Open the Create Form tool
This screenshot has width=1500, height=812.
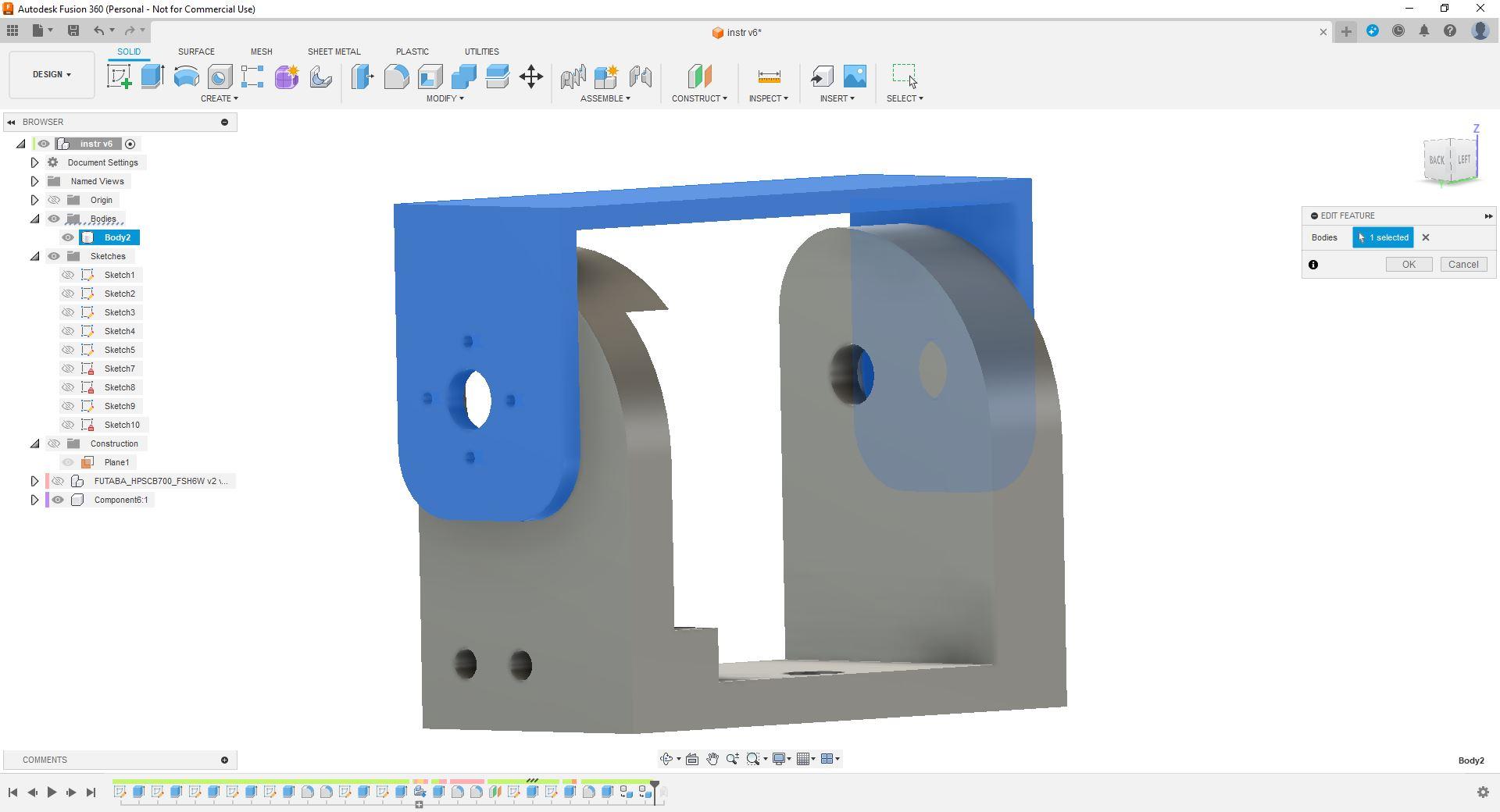pos(287,77)
